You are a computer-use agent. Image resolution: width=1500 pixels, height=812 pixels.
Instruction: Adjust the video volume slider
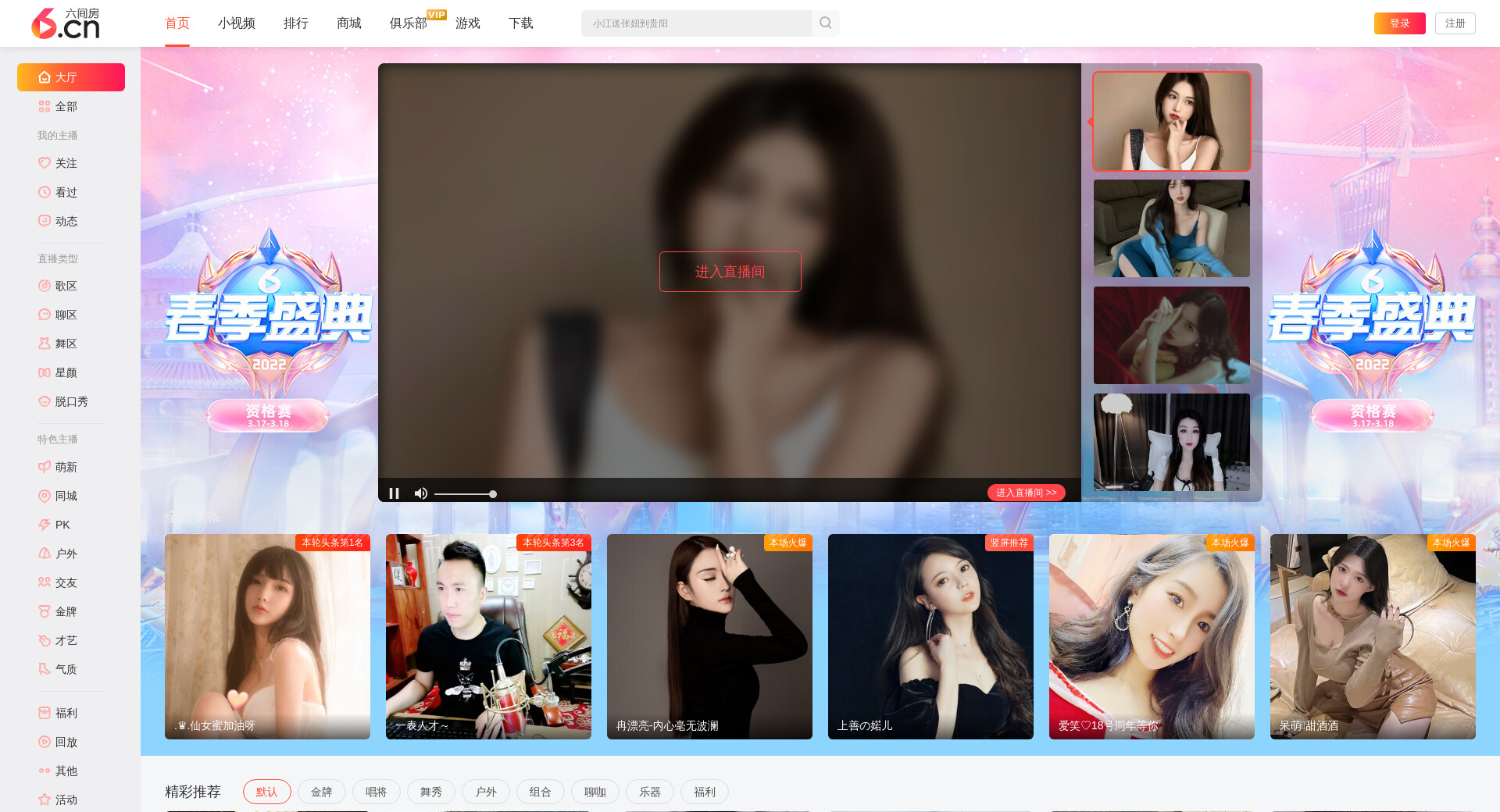click(x=465, y=494)
